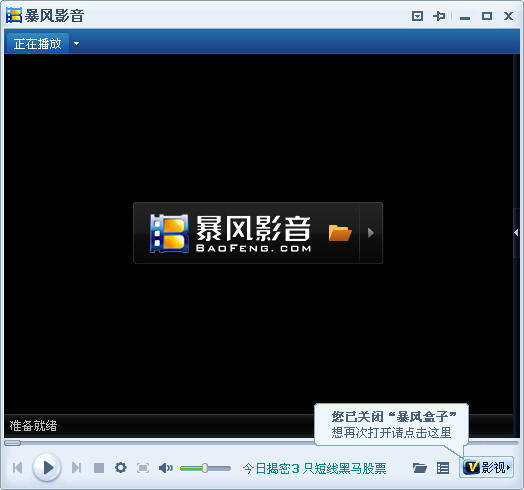Click the 准备就绪 status text

33,426
